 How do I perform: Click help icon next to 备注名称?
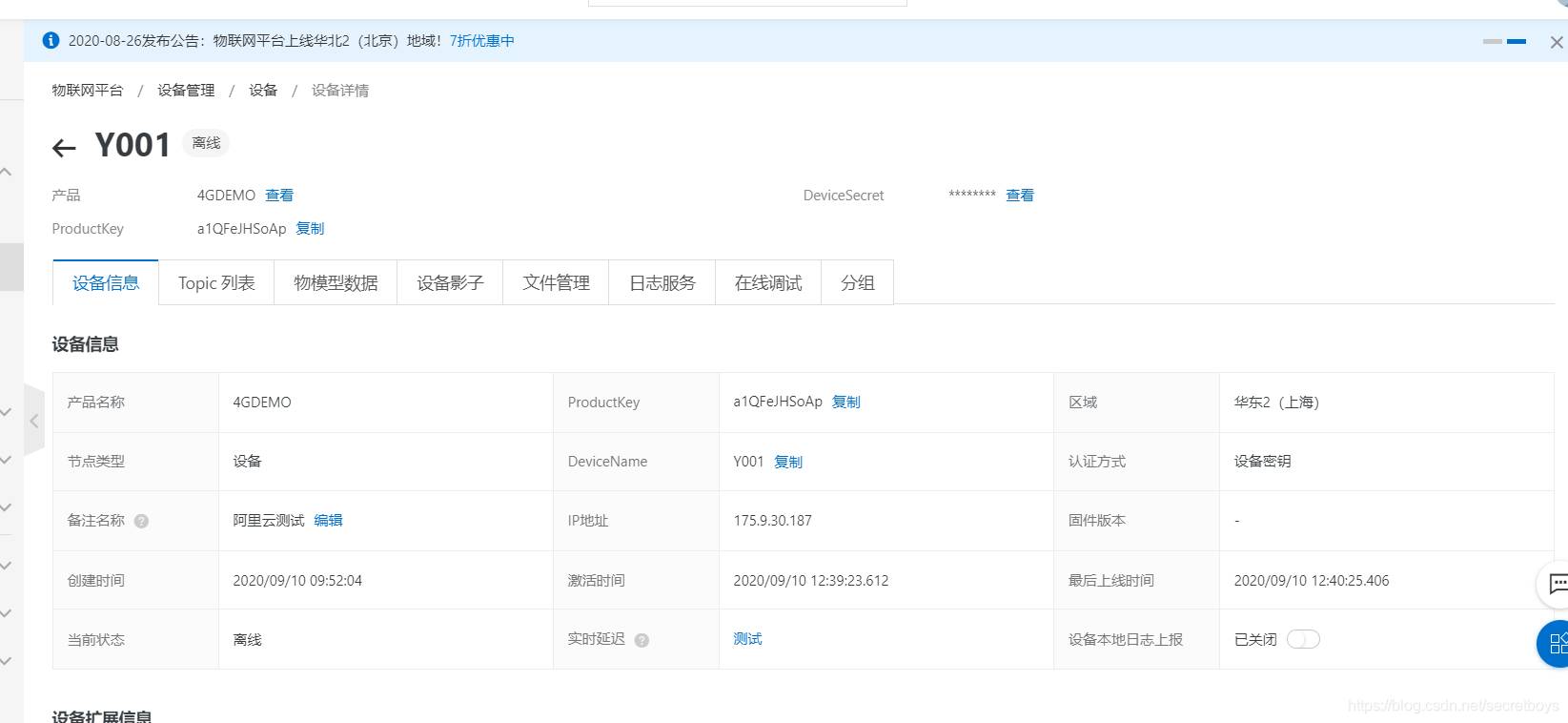click(x=141, y=521)
